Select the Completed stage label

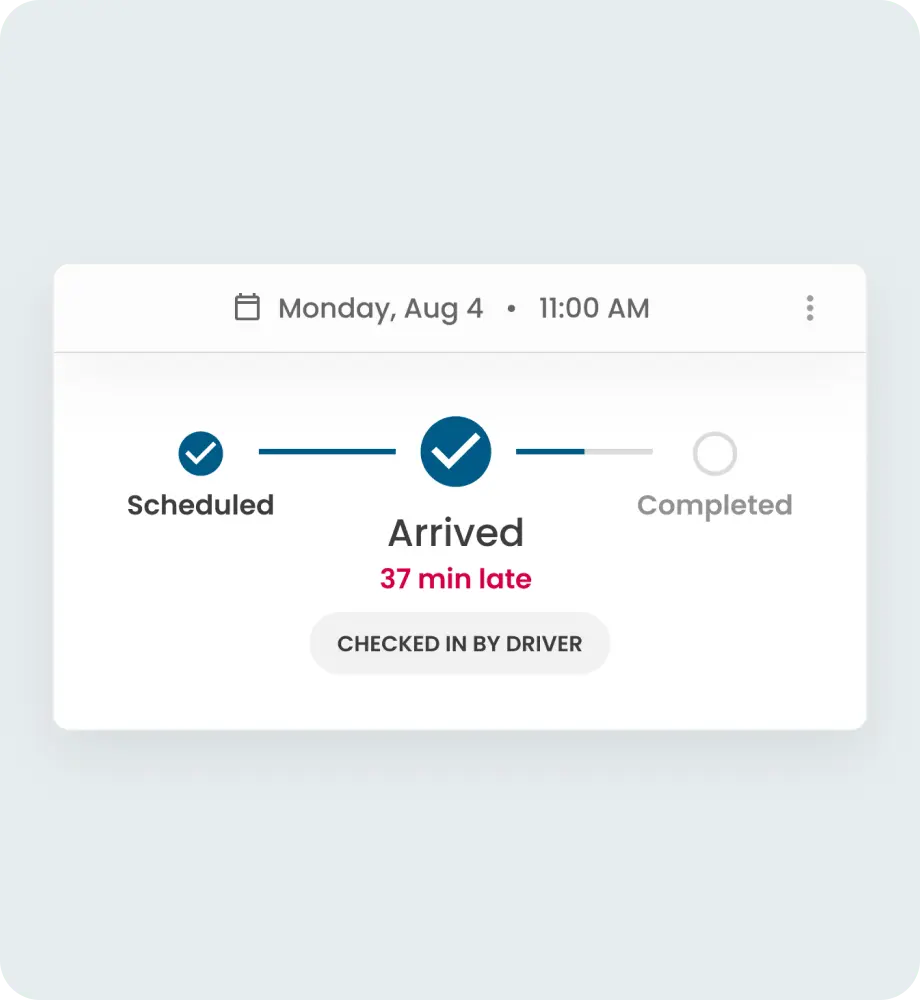(x=714, y=505)
